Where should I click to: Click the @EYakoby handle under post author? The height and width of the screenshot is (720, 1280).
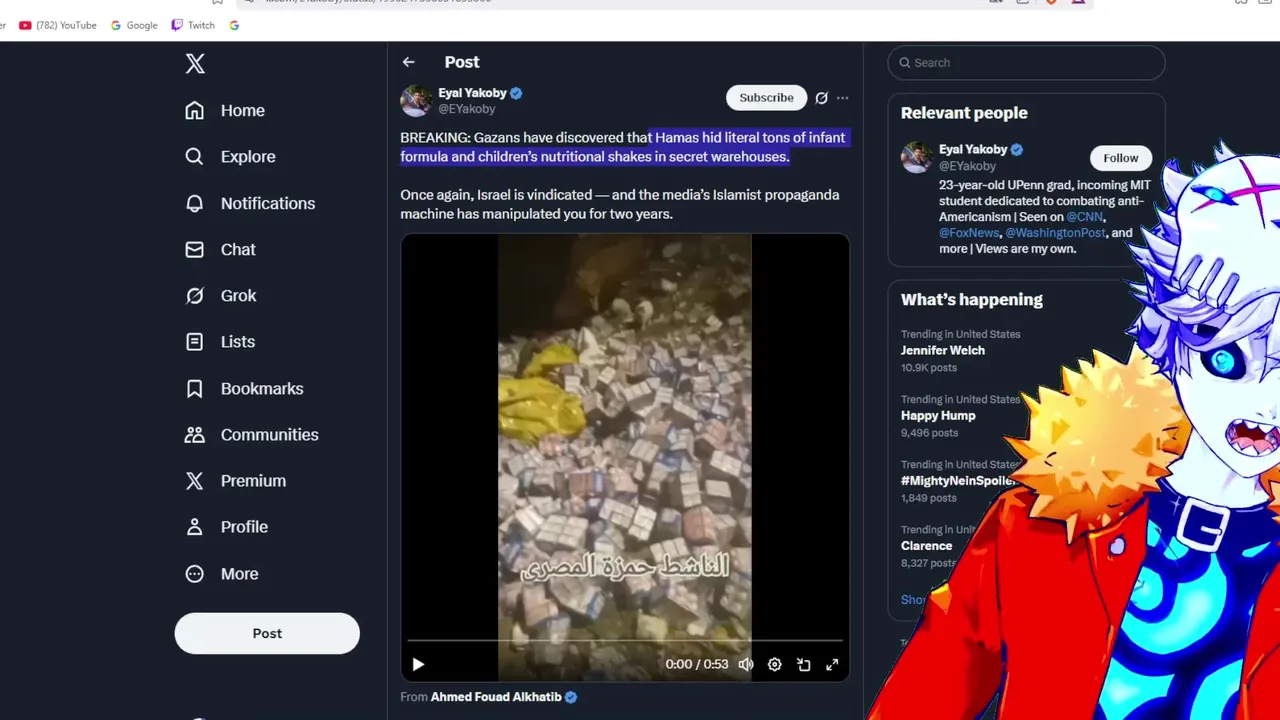click(x=466, y=109)
